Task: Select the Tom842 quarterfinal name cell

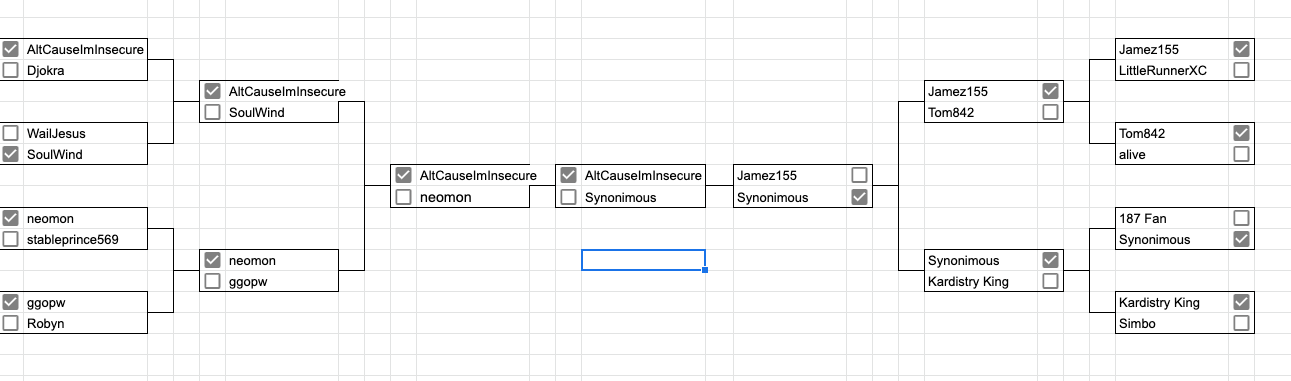Action: pos(982,112)
